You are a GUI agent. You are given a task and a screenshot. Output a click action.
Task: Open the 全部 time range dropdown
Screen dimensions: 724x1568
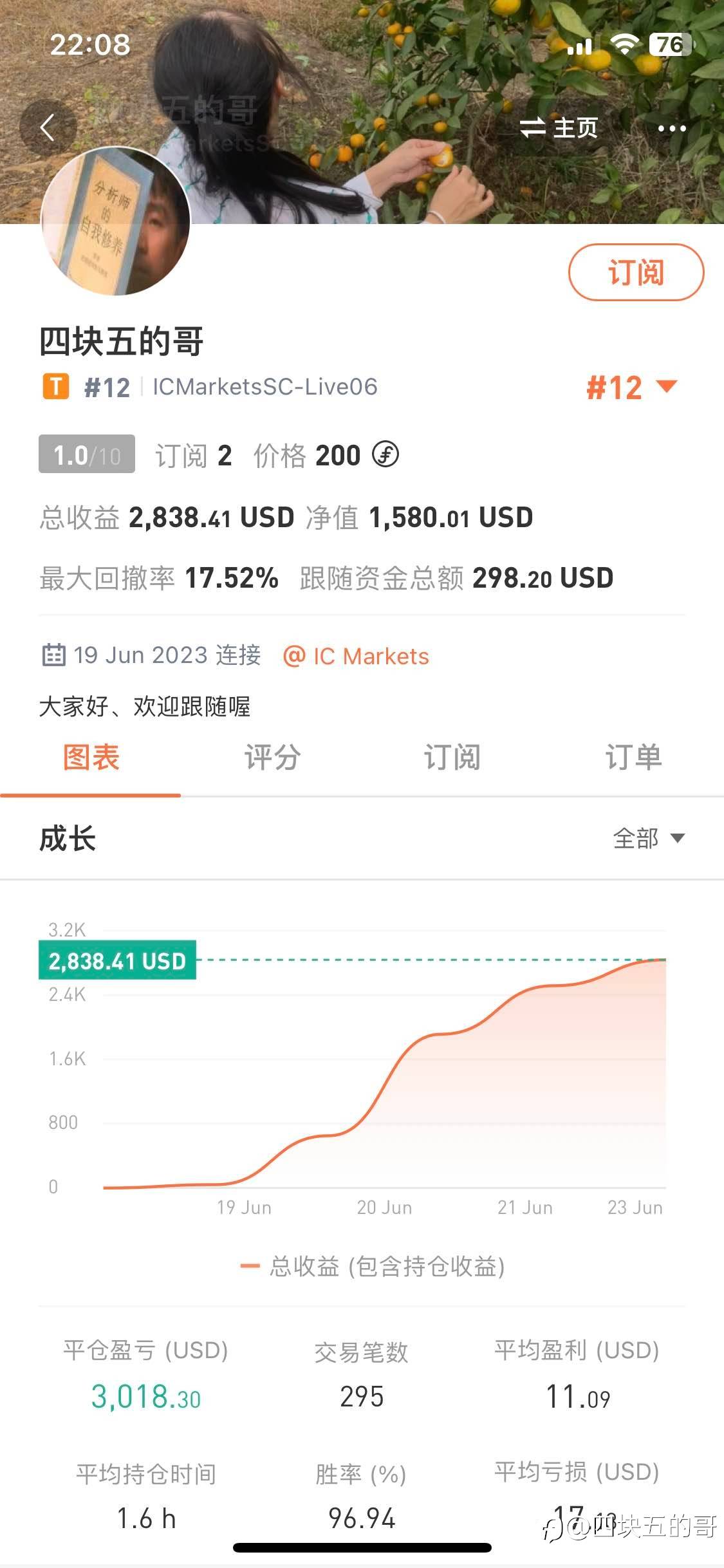[649, 838]
